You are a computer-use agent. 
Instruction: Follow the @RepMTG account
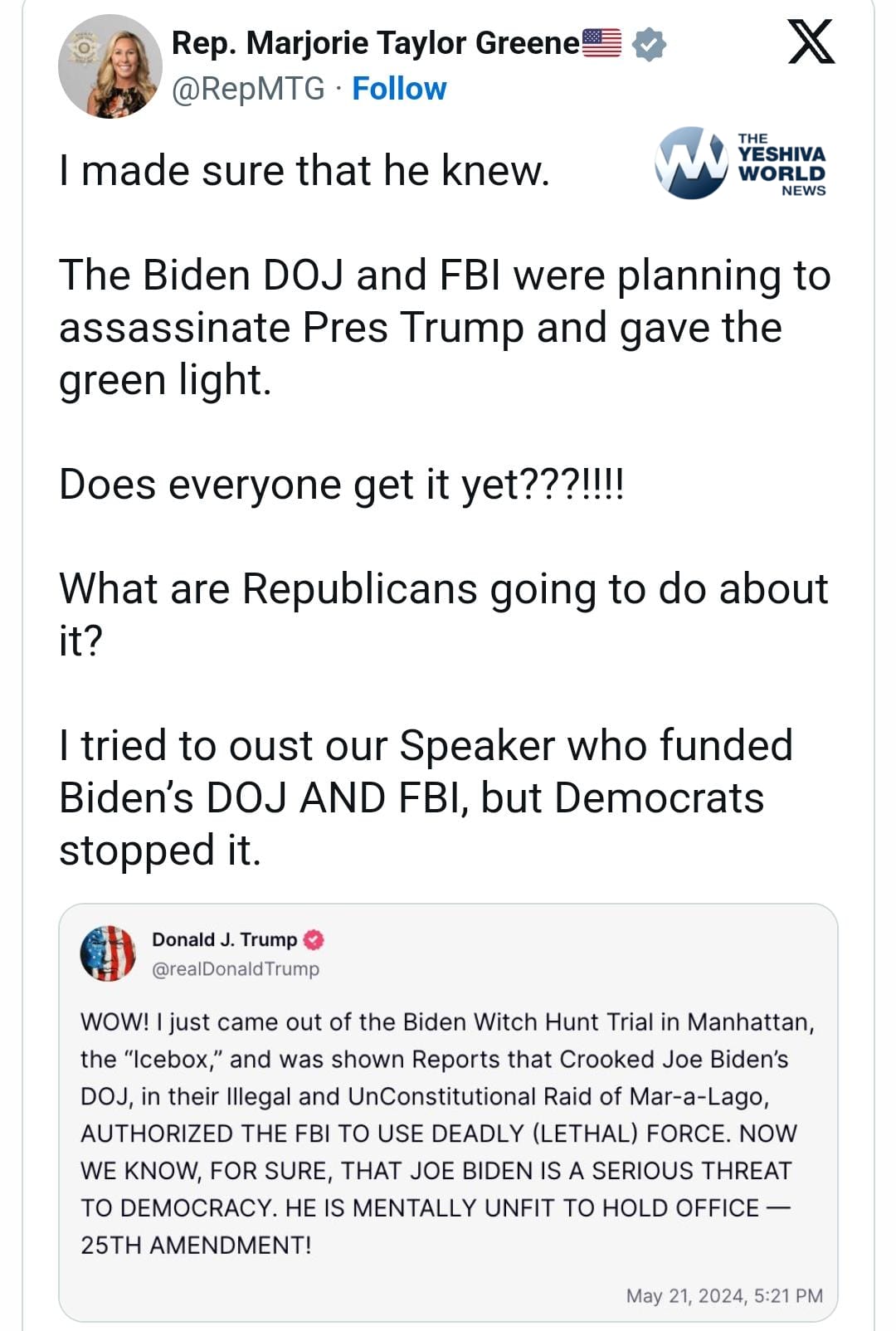(399, 89)
